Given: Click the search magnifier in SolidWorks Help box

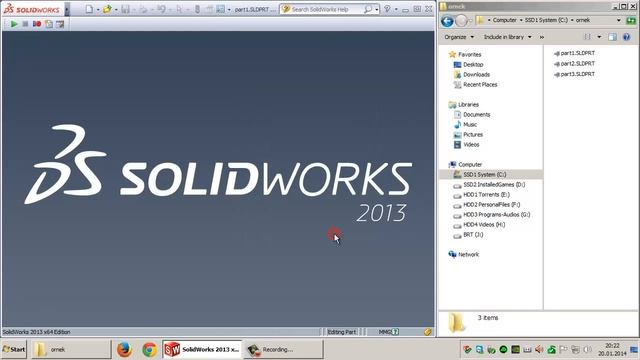Looking at the screenshot, I should pos(368,9).
